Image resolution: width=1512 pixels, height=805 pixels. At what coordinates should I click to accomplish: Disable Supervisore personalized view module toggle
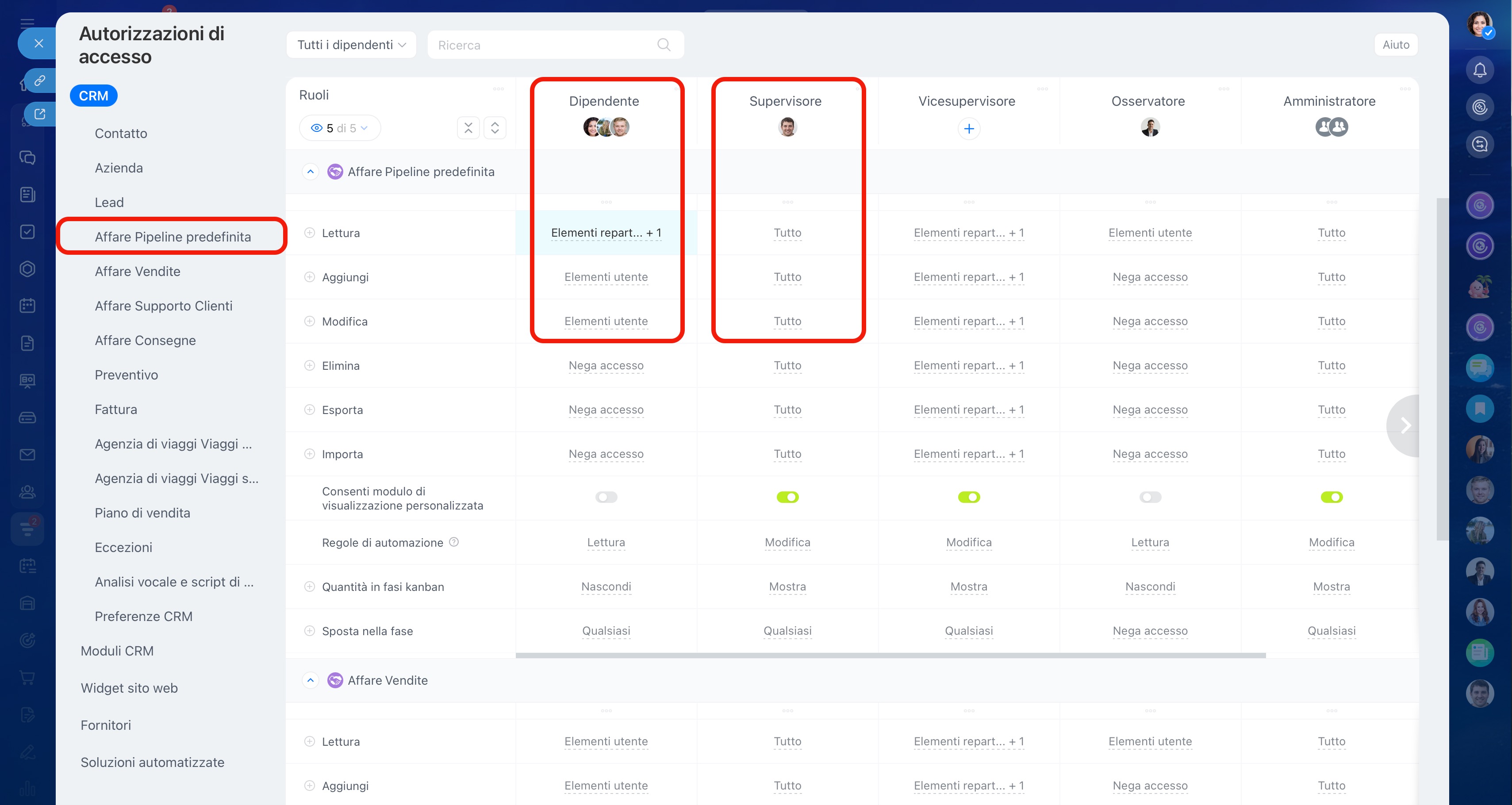point(787,498)
